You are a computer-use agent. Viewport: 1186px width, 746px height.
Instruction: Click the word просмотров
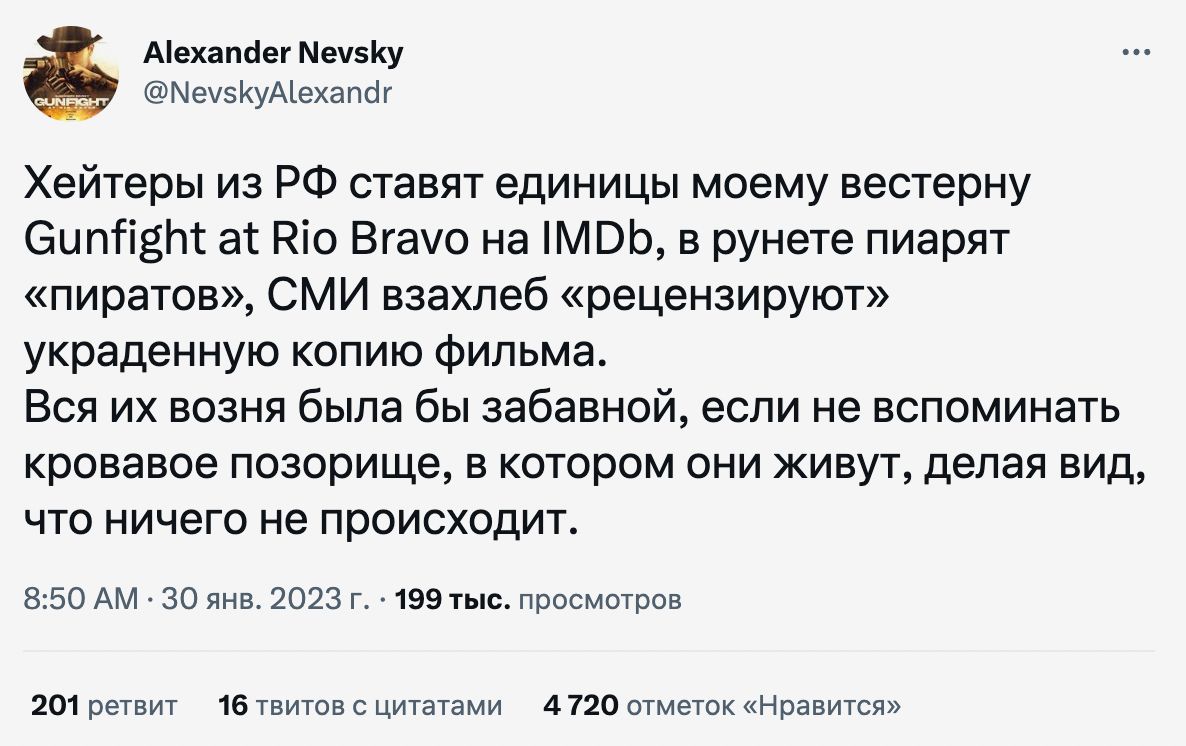tap(602, 600)
